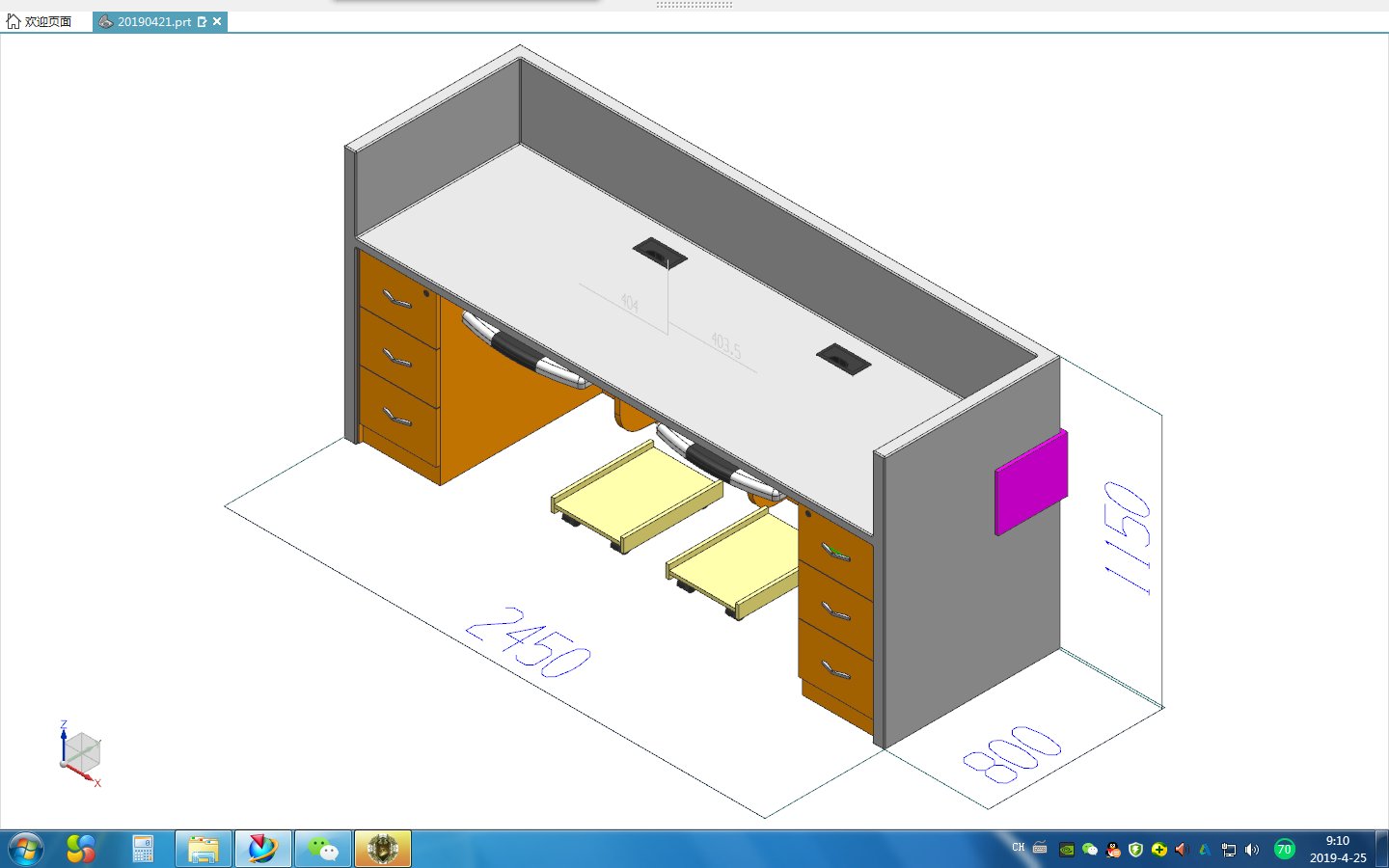Open the file explorer taskbar icon
Viewport: 1389px width, 868px height.
click(x=204, y=849)
